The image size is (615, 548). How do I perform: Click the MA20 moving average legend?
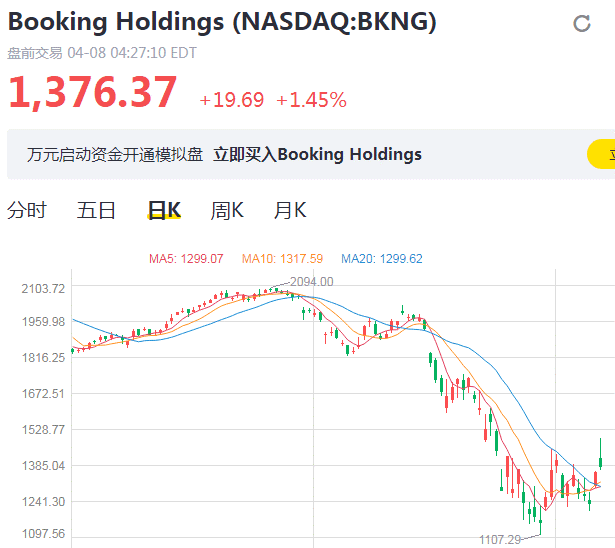coord(381,258)
